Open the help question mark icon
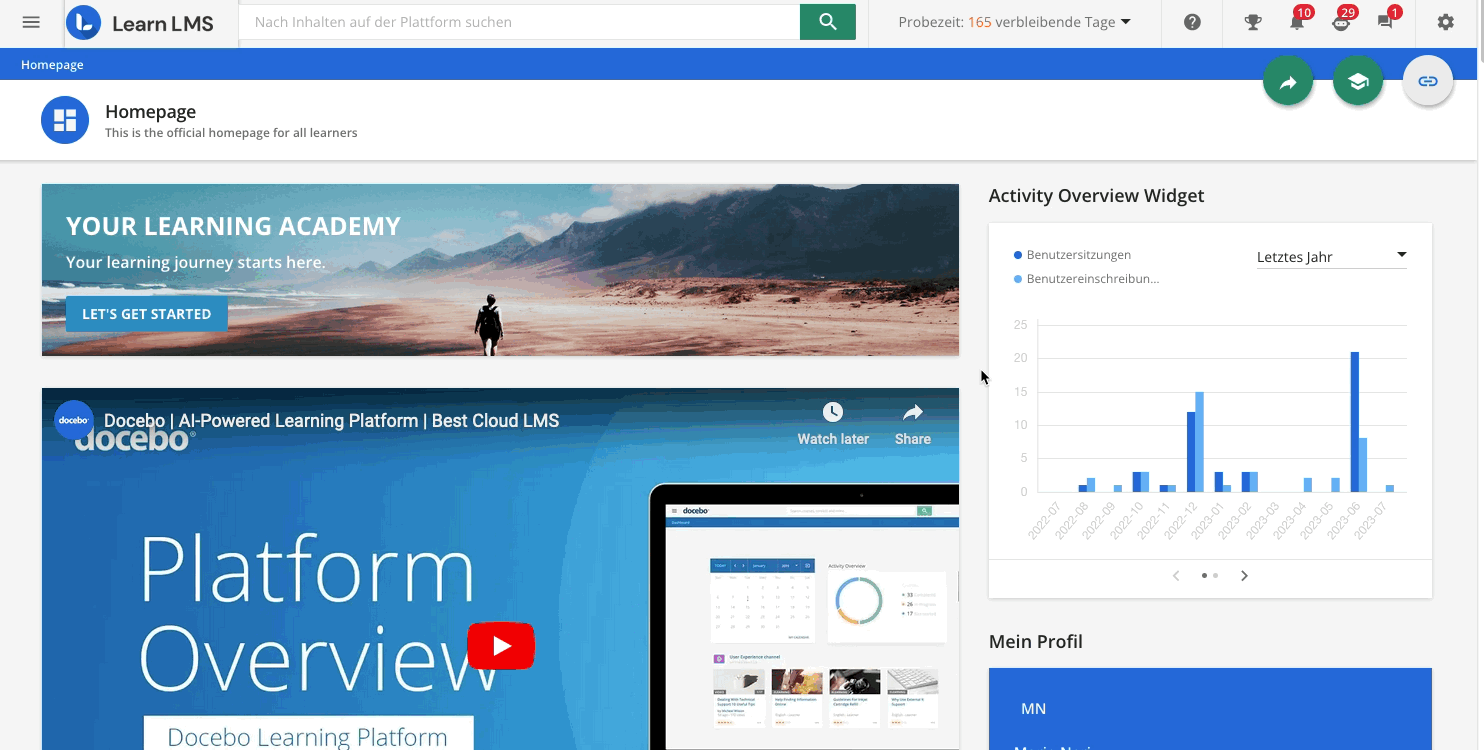The image size is (1484, 750). pos(1192,22)
